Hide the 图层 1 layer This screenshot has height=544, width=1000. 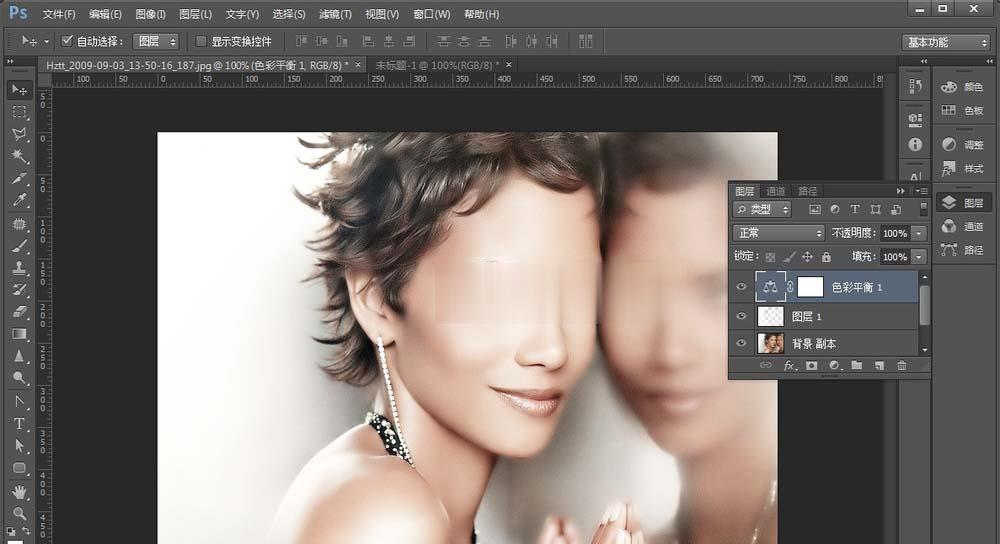[x=741, y=316]
